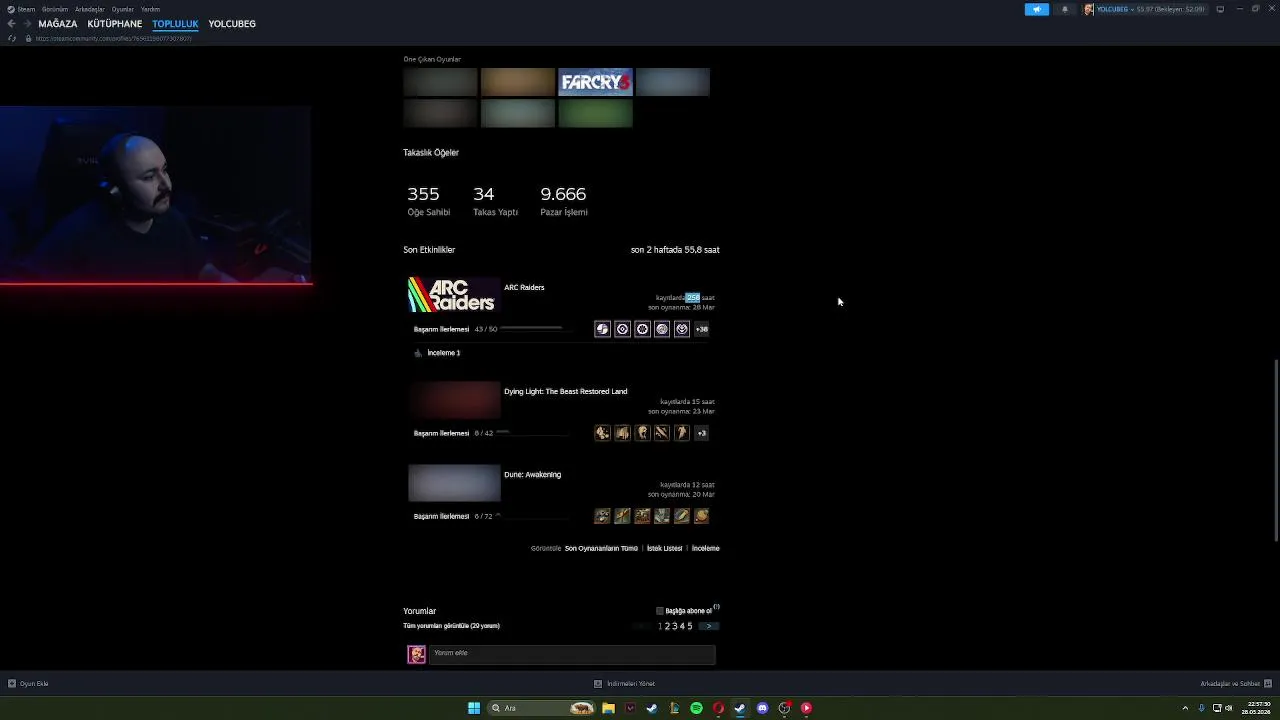The height and width of the screenshot is (720, 1280).
Task: Switch to Big Picture mode icon
Action: coord(1220,9)
